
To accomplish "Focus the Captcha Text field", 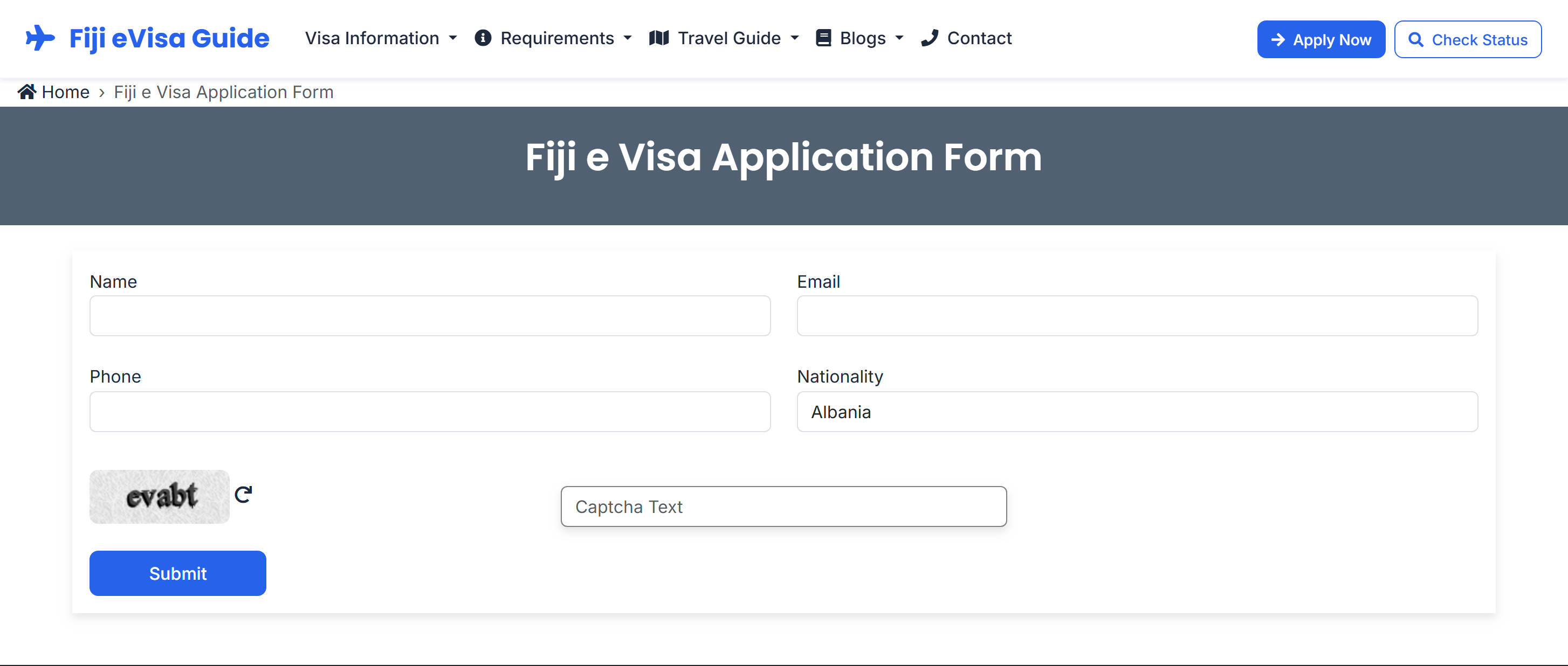I will 783,507.
